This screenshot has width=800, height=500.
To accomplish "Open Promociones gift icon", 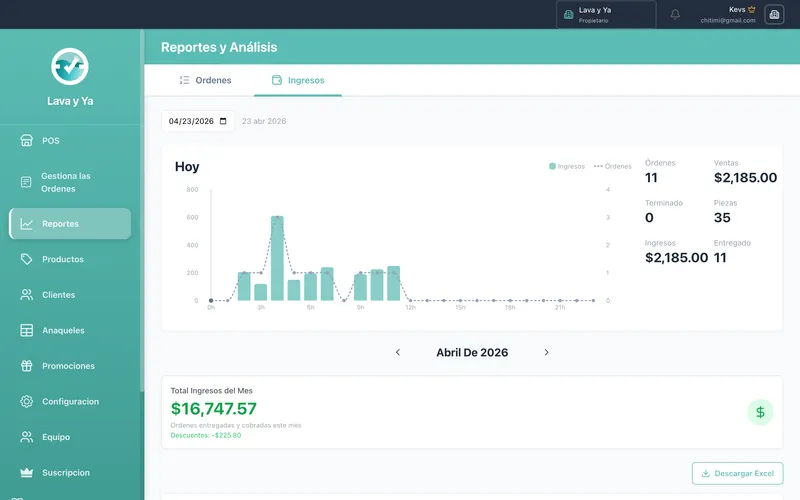I will (27, 366).
